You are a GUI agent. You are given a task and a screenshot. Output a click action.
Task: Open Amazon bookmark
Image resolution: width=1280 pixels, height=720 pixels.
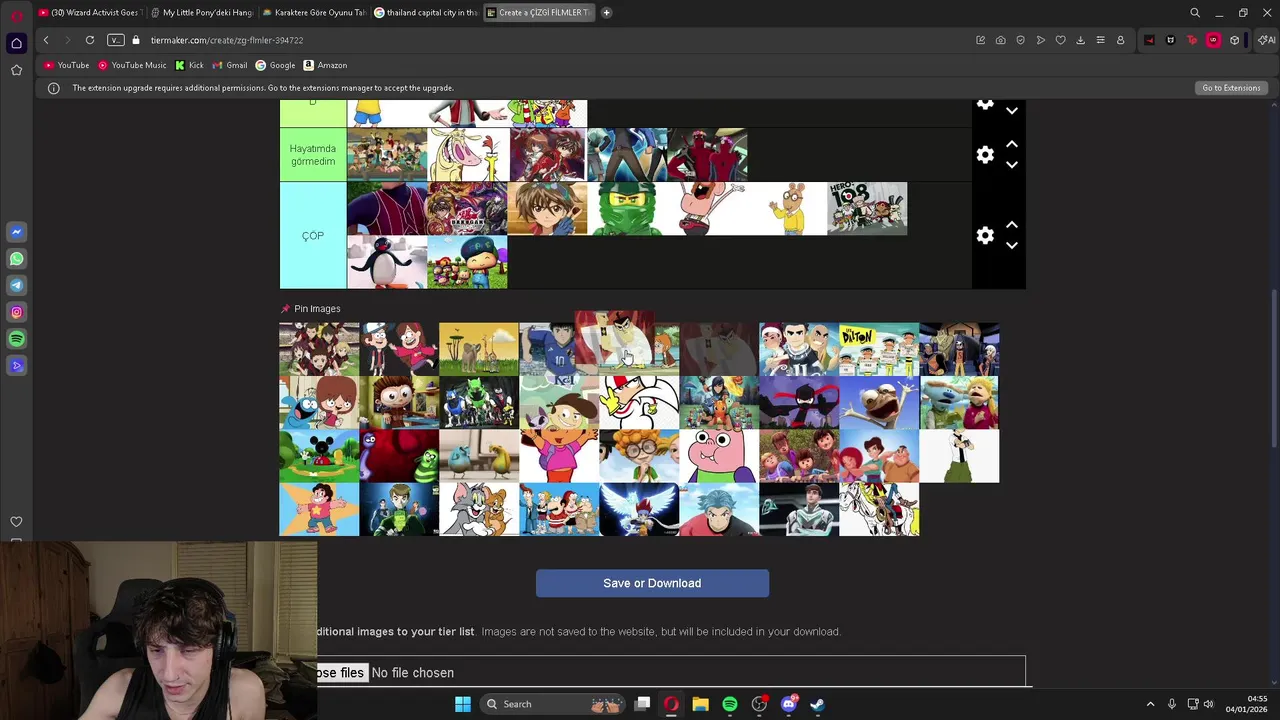(x=325, y=65)
